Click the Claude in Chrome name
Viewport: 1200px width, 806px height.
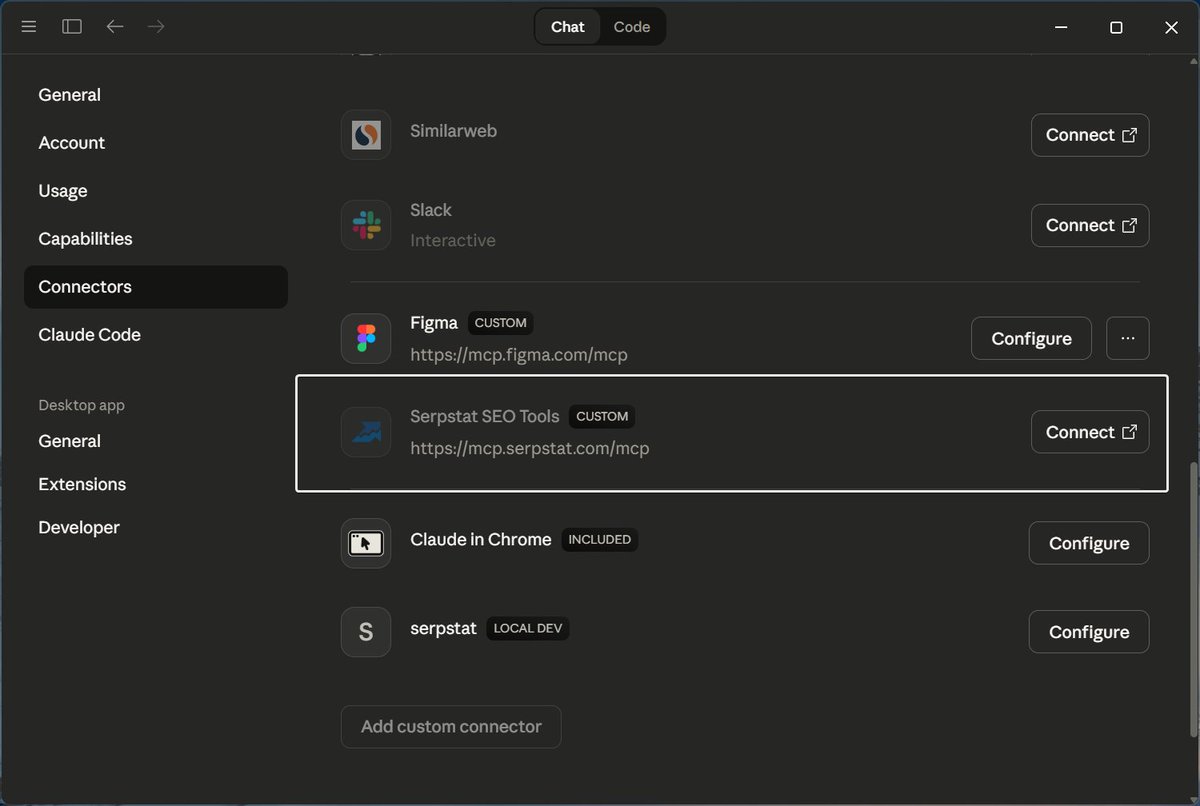click(481, 539)
